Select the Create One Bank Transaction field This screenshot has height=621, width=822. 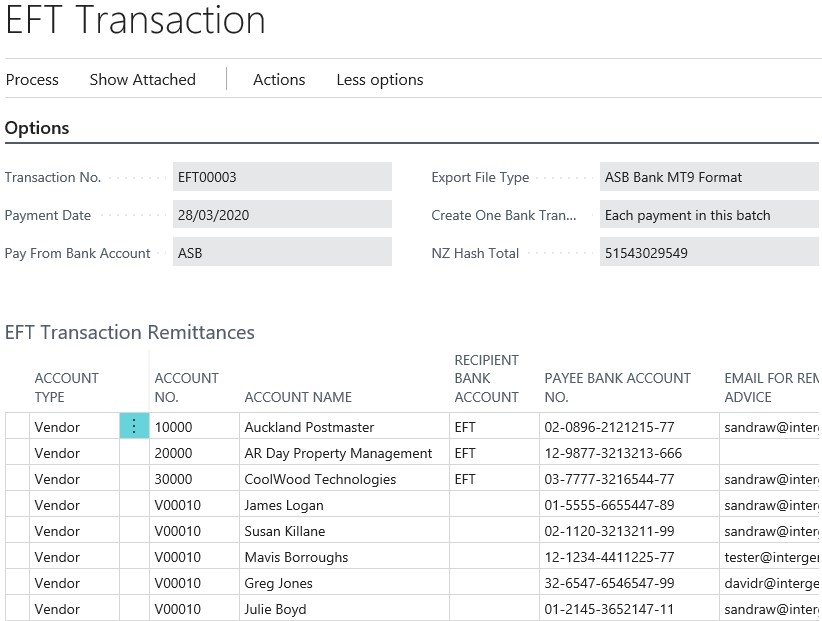pos(707,214)
